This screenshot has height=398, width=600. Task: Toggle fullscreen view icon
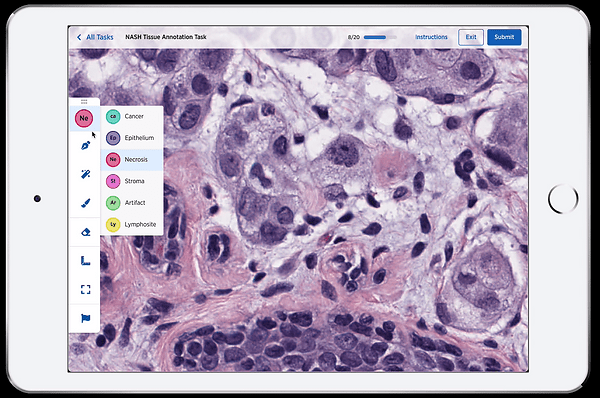(x=85, y=289)
